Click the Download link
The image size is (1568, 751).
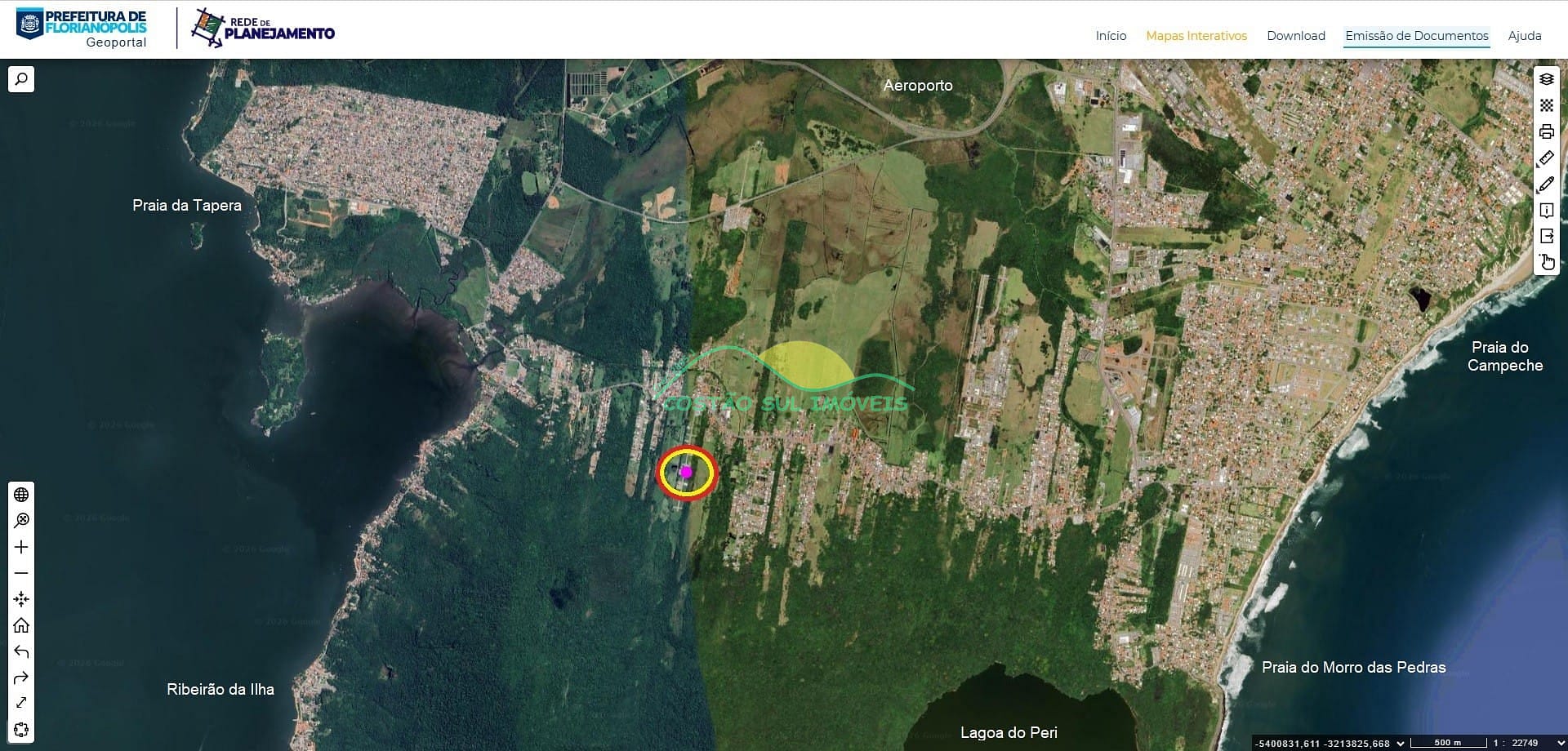[1295, 36]
